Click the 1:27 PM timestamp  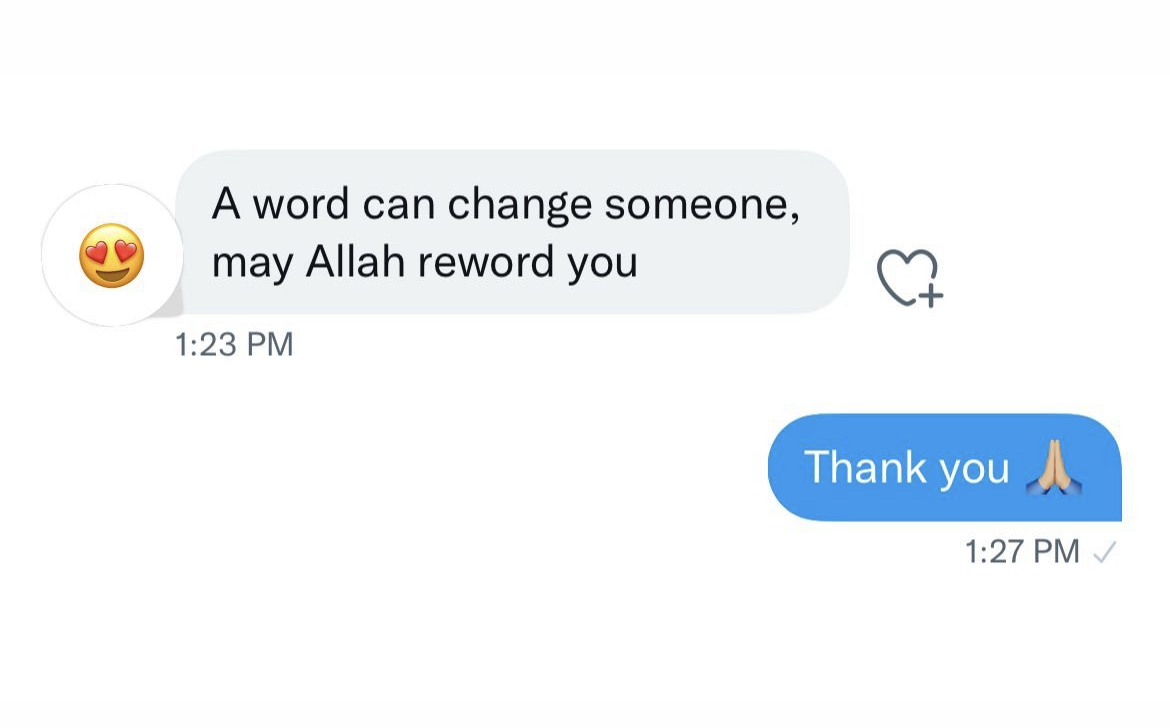tap(1022, 551)
